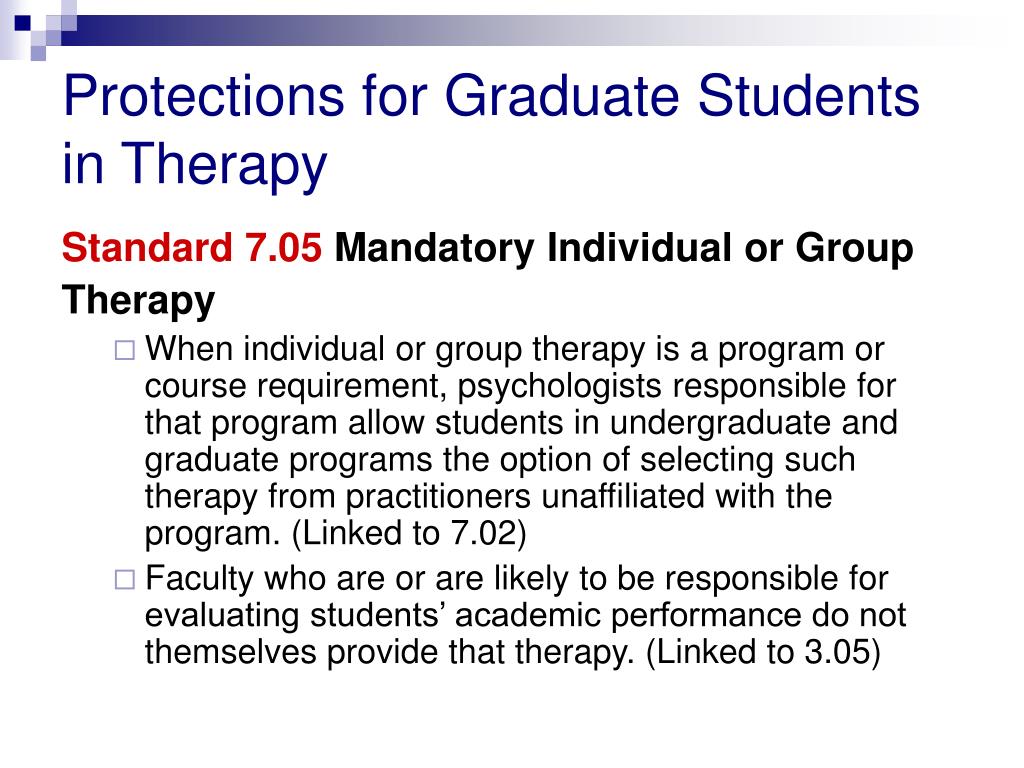This screenshot has height=768, width=1024.
Task: Click the dark blue square in top-left decoration
Action: point(23,24)
